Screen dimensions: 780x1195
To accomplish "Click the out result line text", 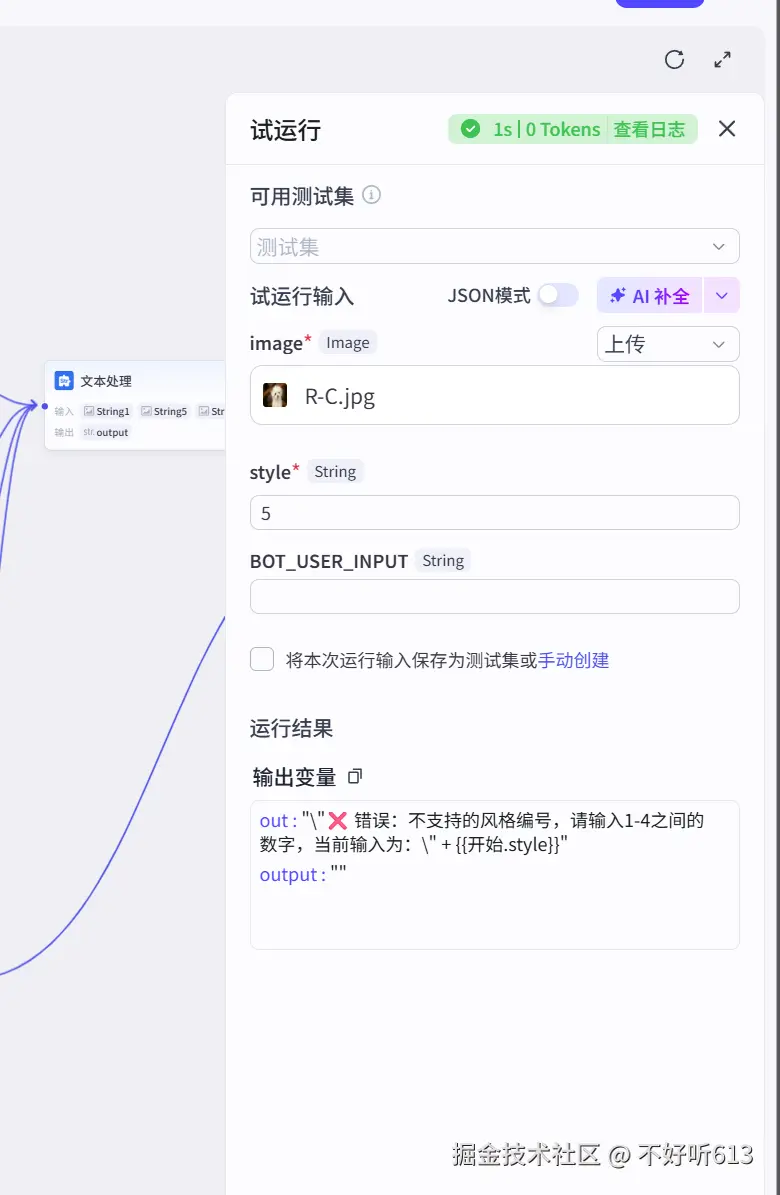I will (x=482, y=832).
